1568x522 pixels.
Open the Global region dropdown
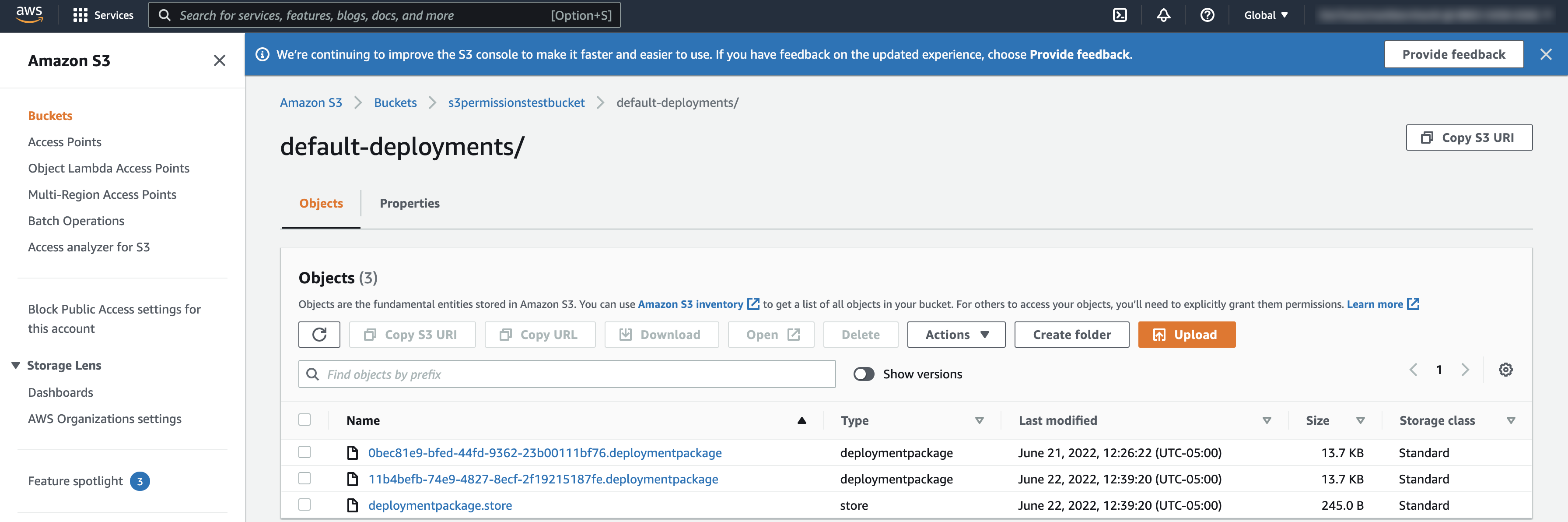click(1266, 14)
